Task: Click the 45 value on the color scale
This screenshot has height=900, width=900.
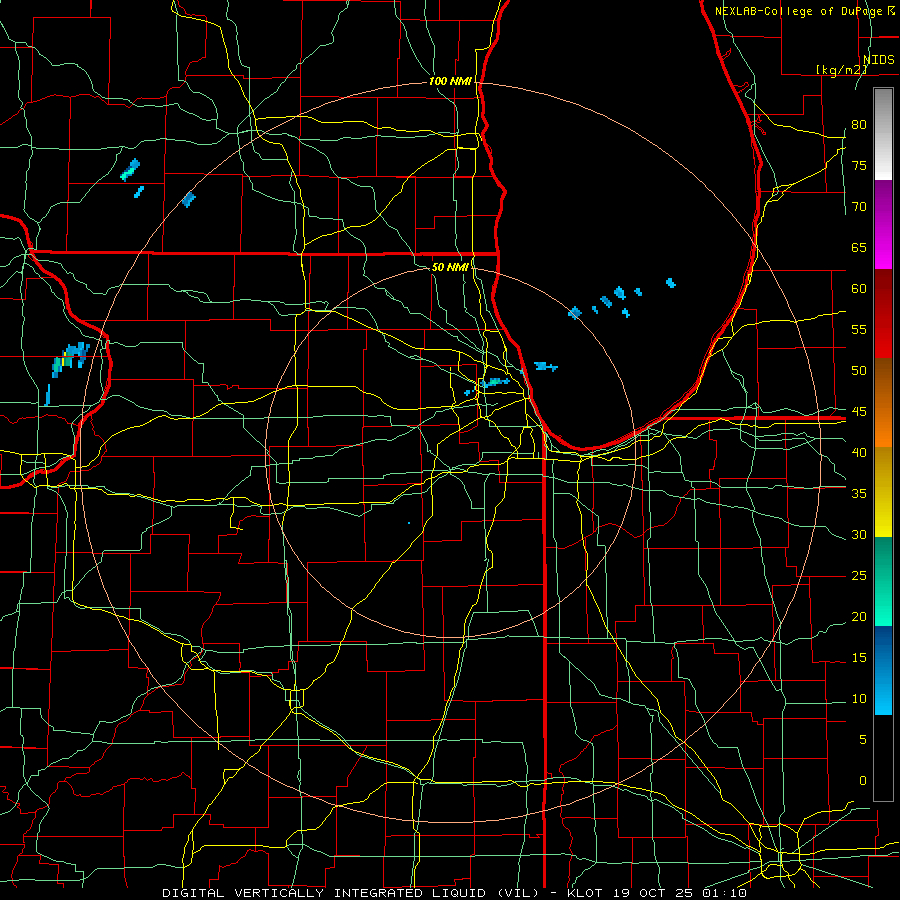Action: [x=859, y=412]
